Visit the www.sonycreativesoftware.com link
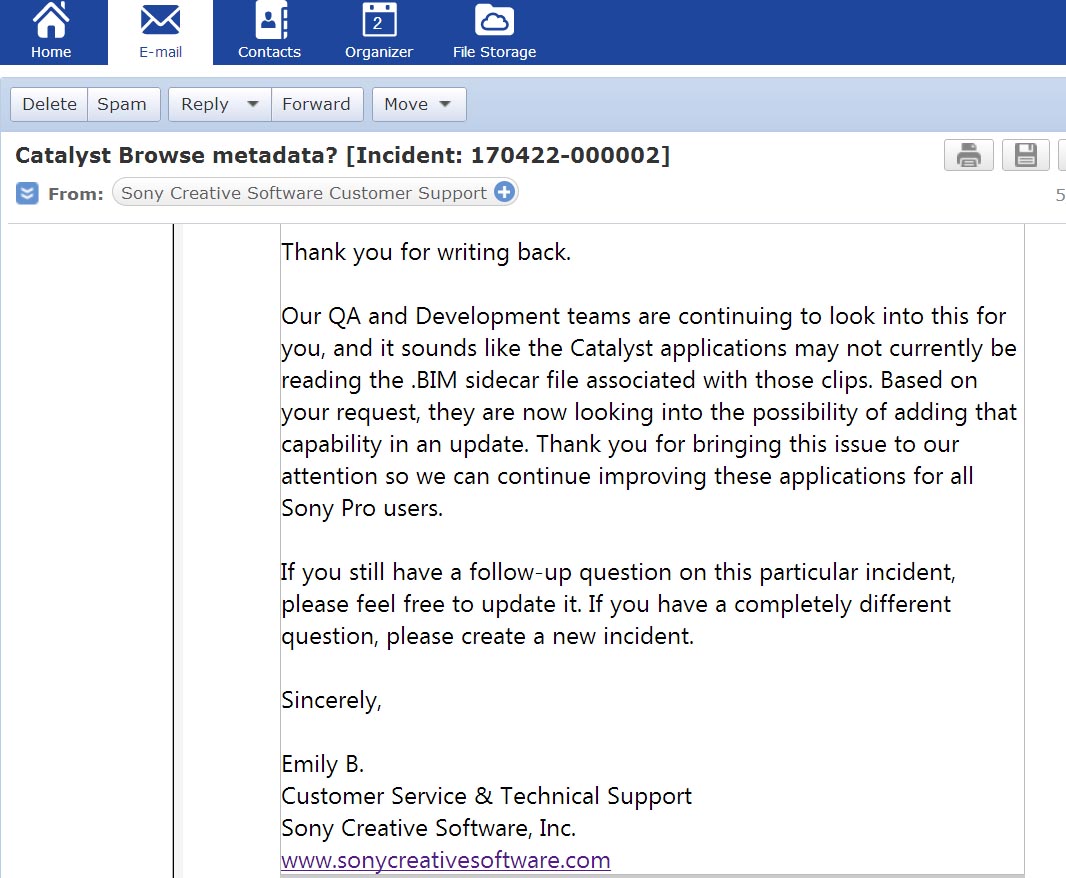Screen dimensions: 1066x878 pyautogui.click(x=446, y=860)
